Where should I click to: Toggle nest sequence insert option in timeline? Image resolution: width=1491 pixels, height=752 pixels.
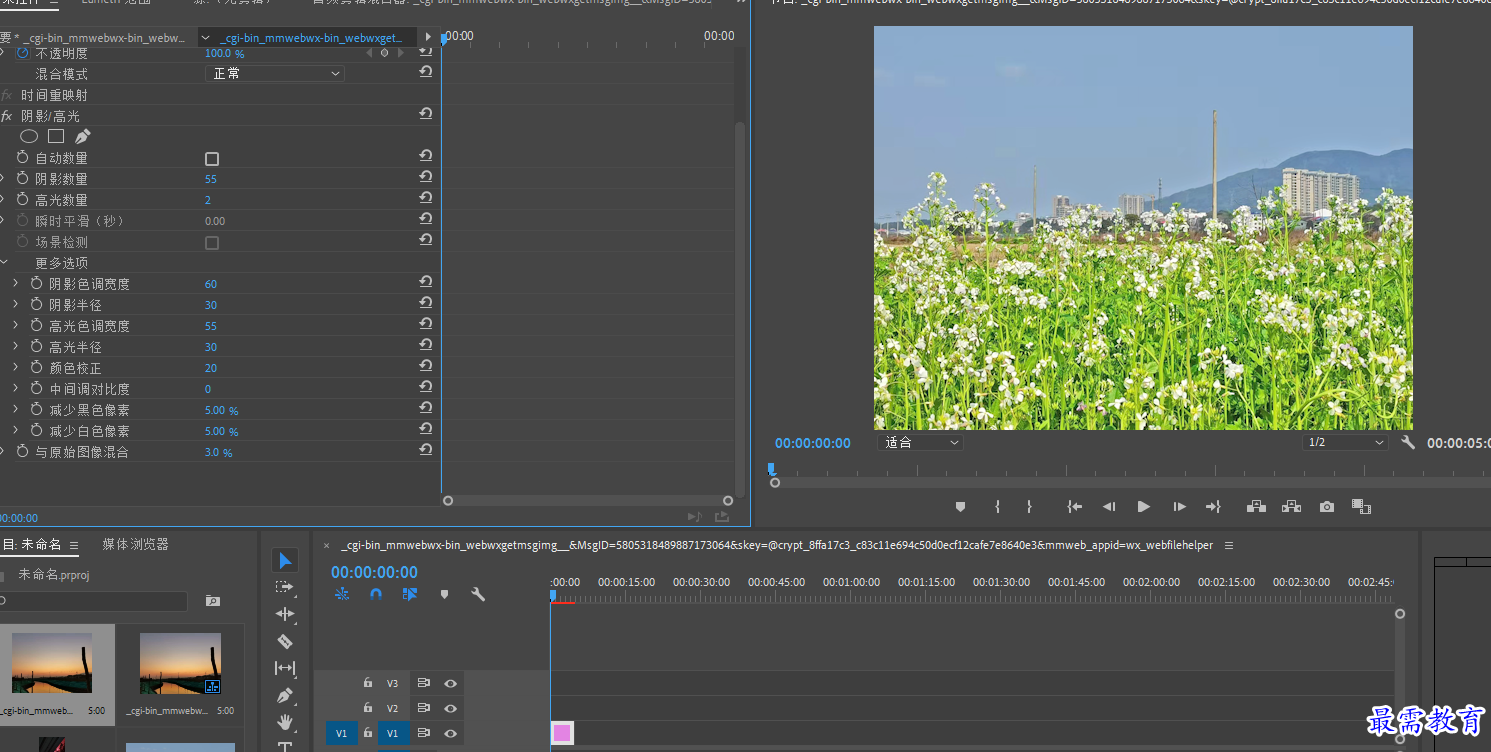[x=342, y=594]
